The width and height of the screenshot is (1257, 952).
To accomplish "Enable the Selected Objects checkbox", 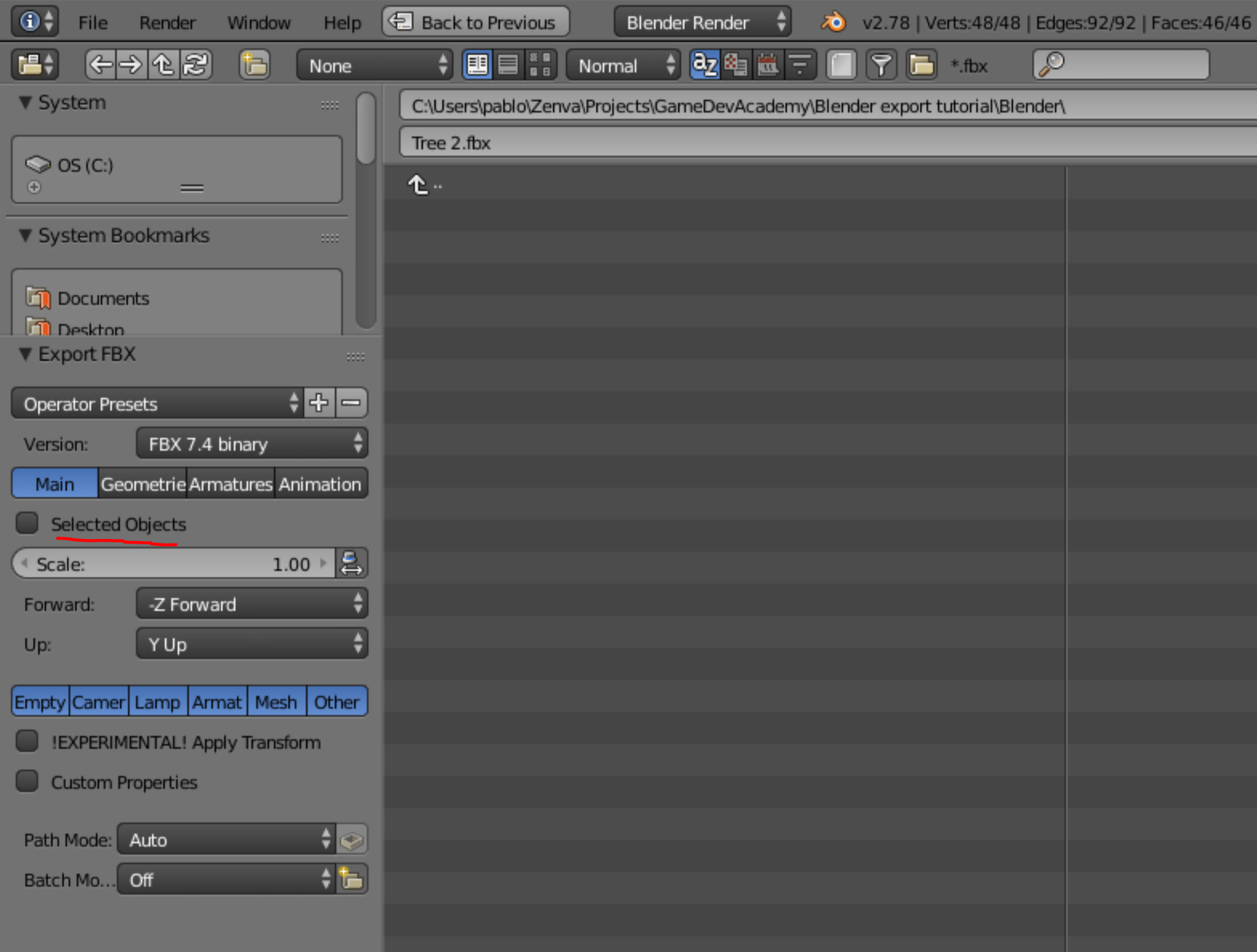I will pyautogui.click(x=27, y=523).
